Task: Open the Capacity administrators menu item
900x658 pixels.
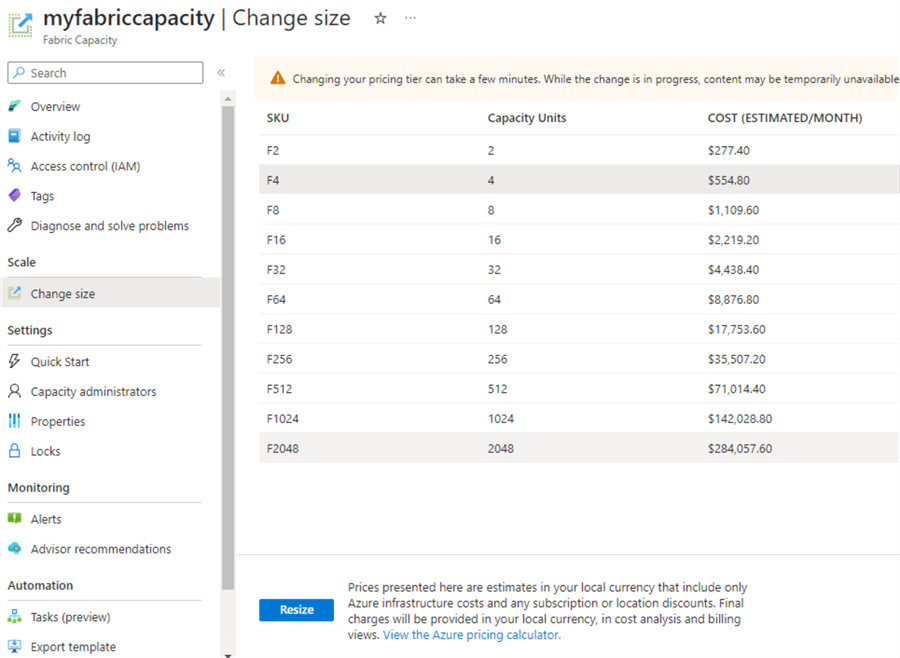Action: 93,392
